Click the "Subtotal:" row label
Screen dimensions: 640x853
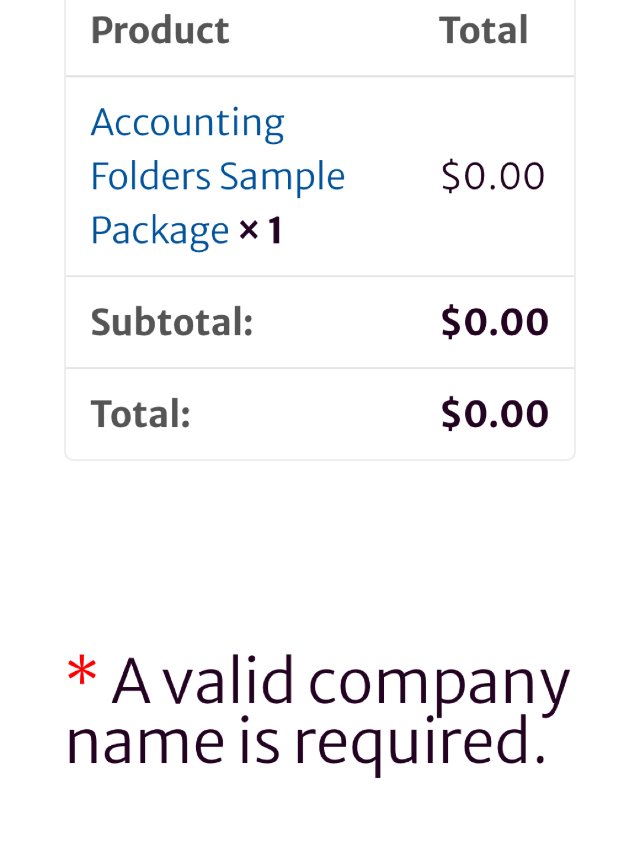click(x=172, y=322)
